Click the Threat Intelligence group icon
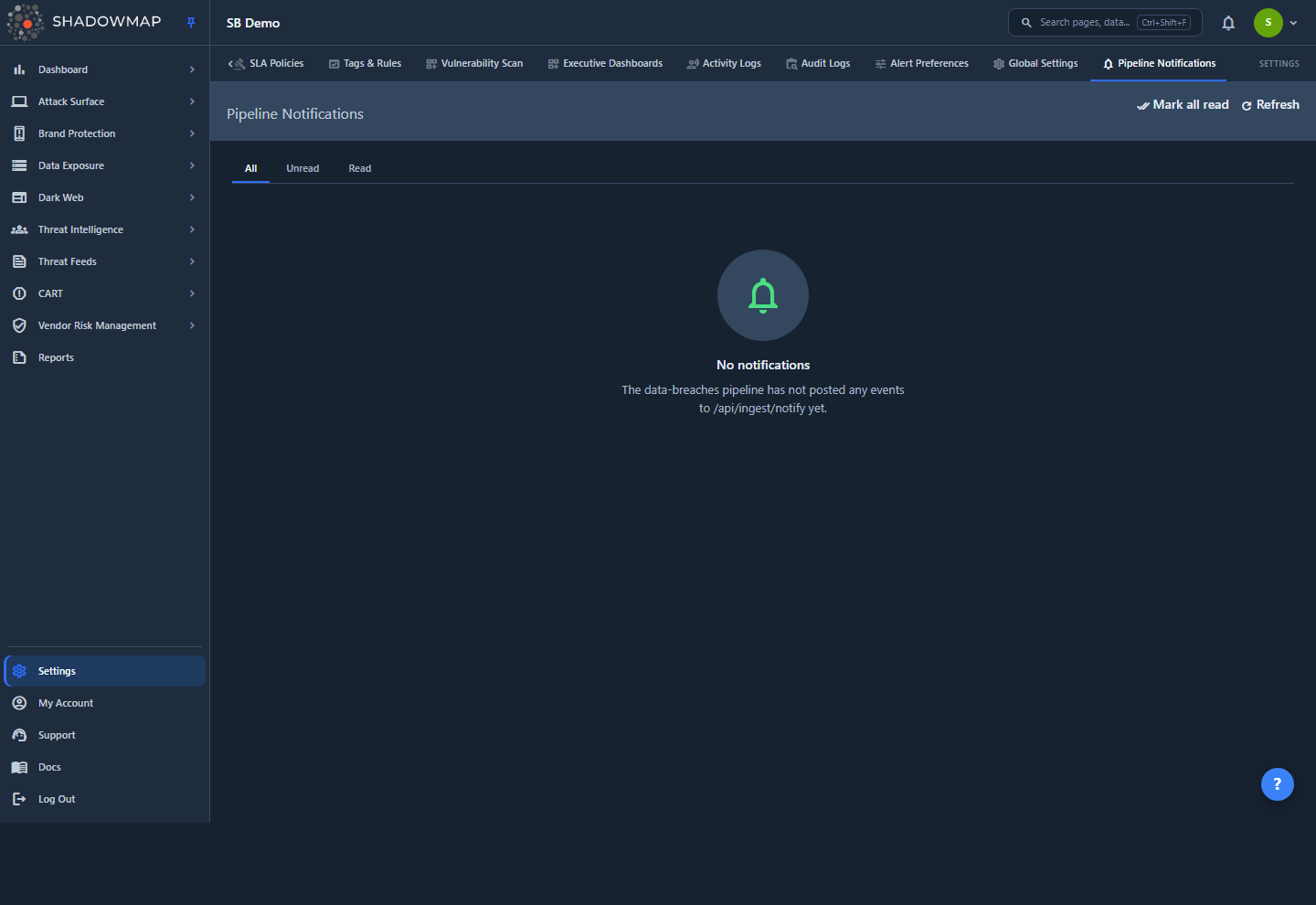This screenshot has height=905, width=1316. (19, 229)
